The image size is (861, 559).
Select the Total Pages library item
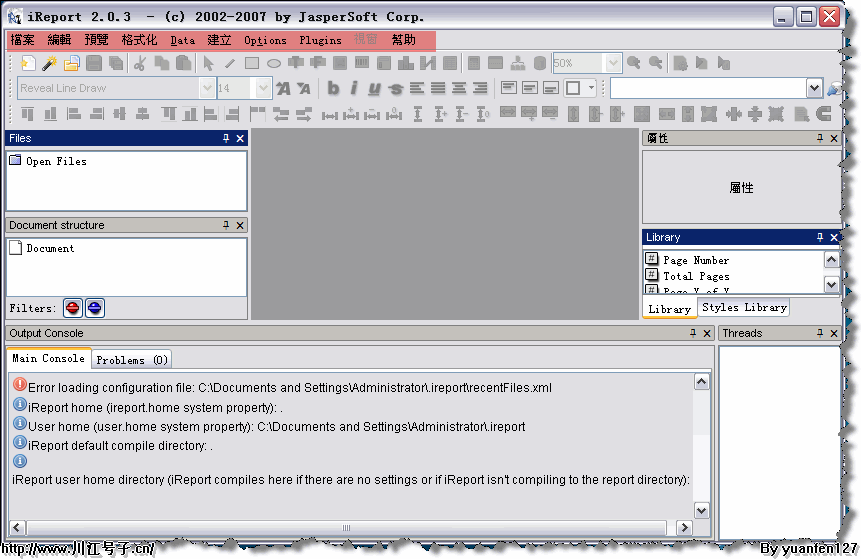coord(687,276)
